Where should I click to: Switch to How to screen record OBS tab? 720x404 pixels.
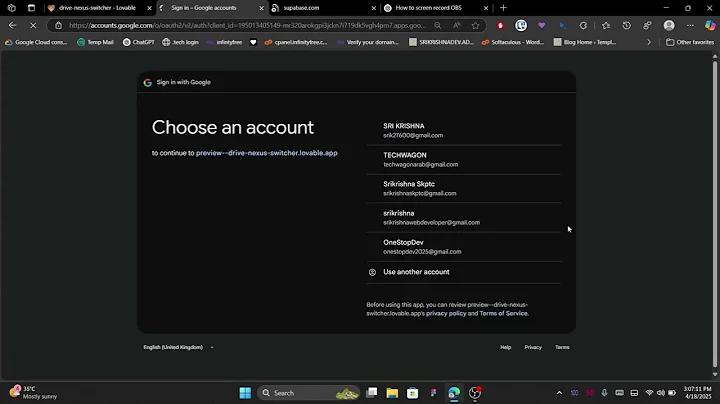[x=436, y=8]
